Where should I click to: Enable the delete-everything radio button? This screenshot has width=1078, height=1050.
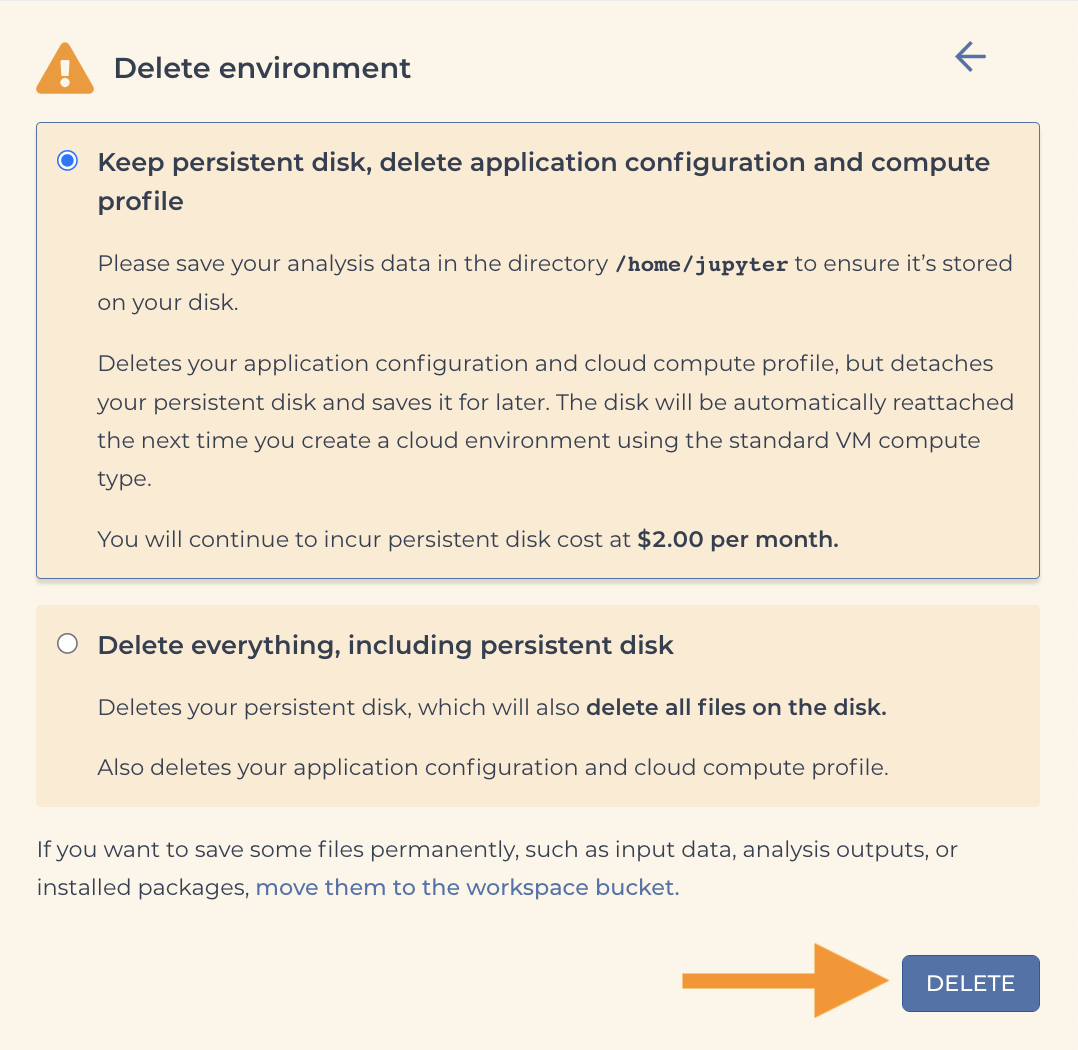[x=67, y=644]
